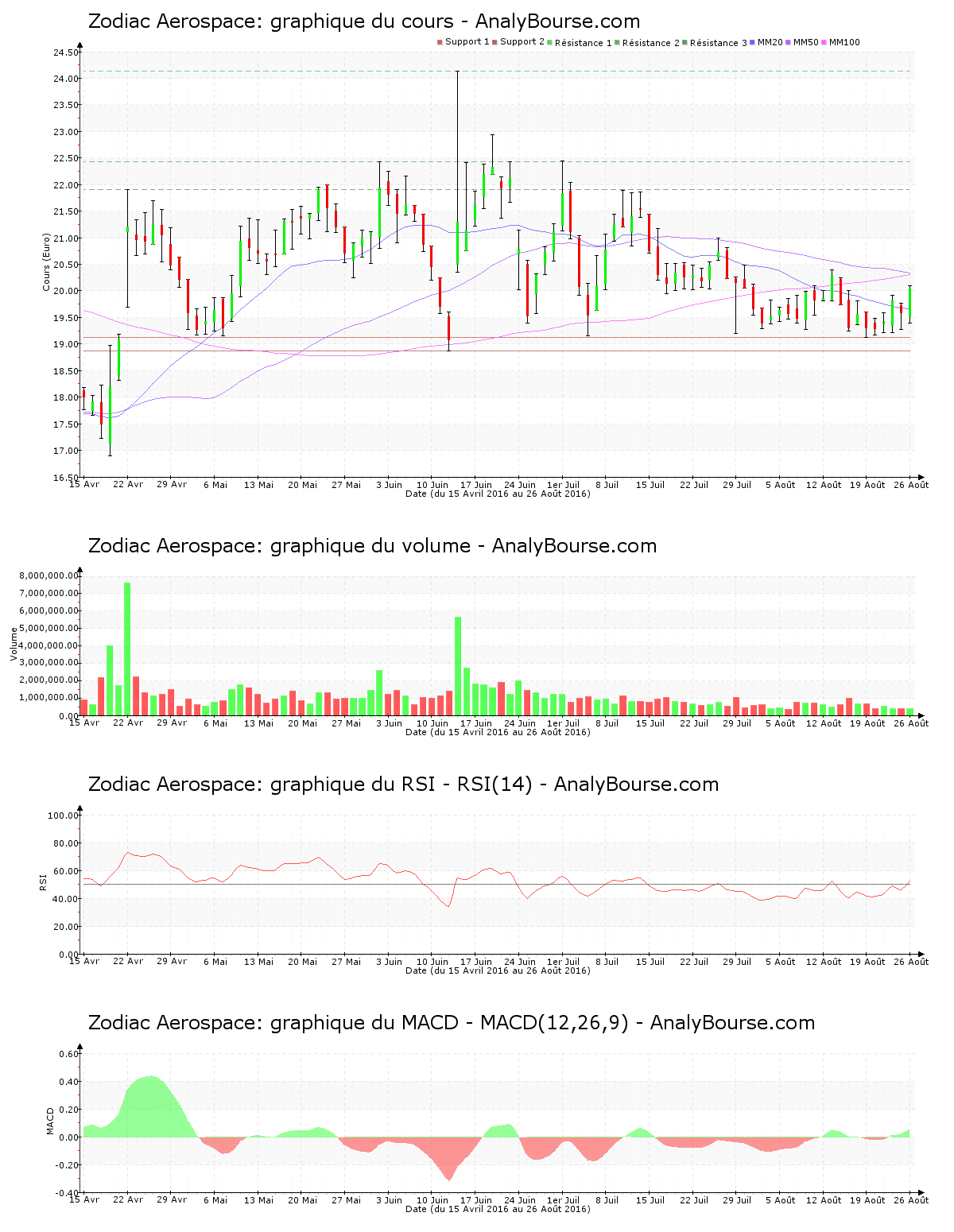
Task: Select the 'Support 2' legend label
Action: (x=522, y=42)
